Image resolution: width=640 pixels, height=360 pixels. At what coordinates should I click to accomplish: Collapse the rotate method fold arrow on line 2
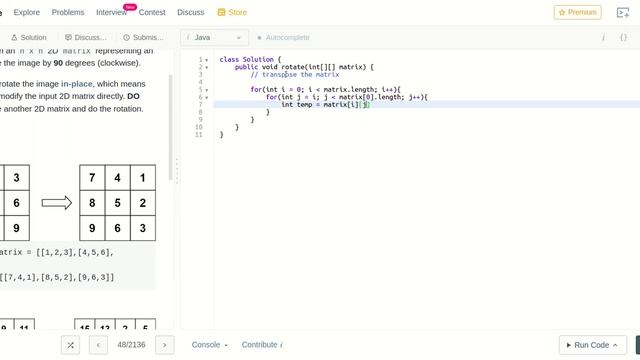pyautogui.click(x=207, y=67)
